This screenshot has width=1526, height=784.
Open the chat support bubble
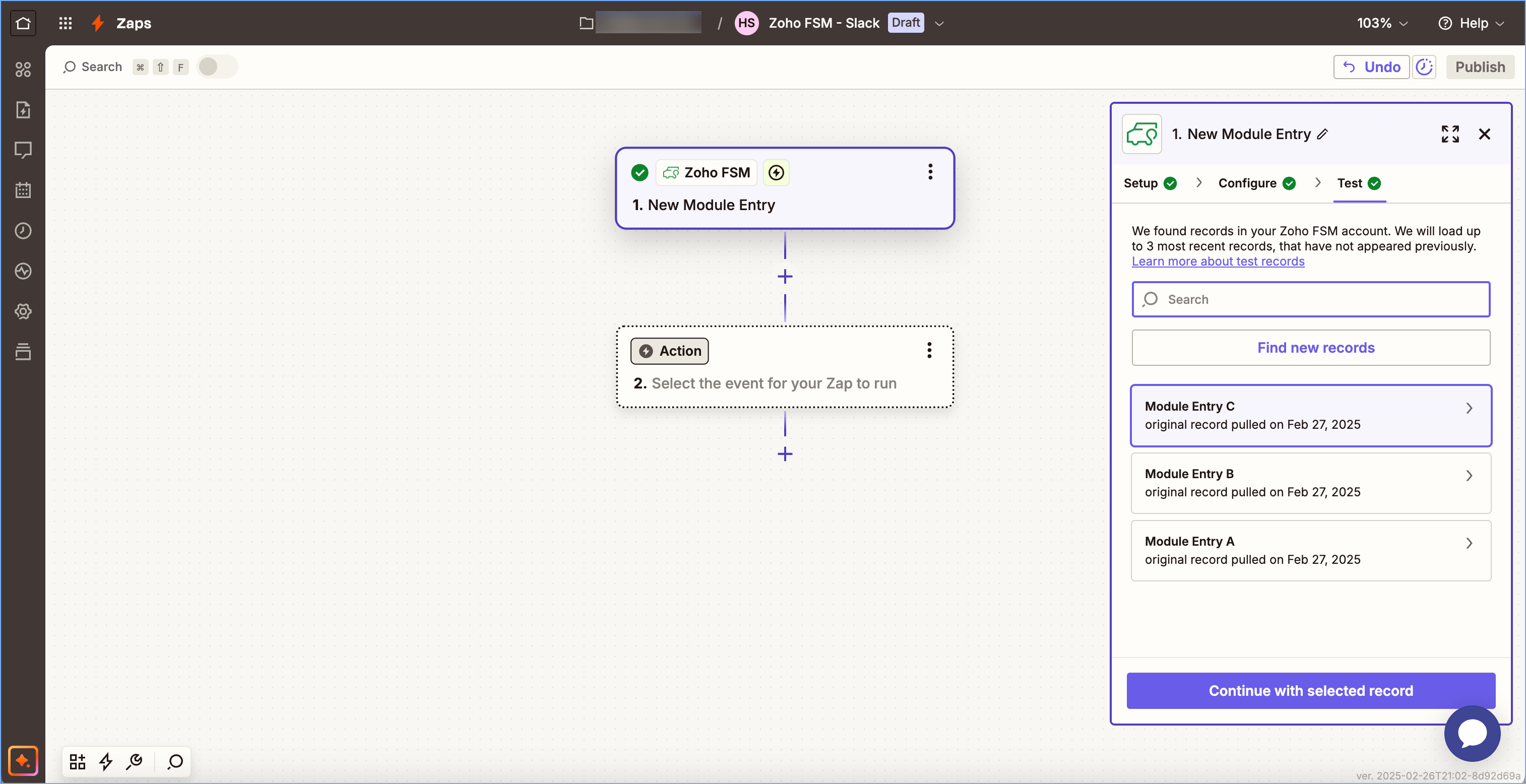tap(1472, 734)
